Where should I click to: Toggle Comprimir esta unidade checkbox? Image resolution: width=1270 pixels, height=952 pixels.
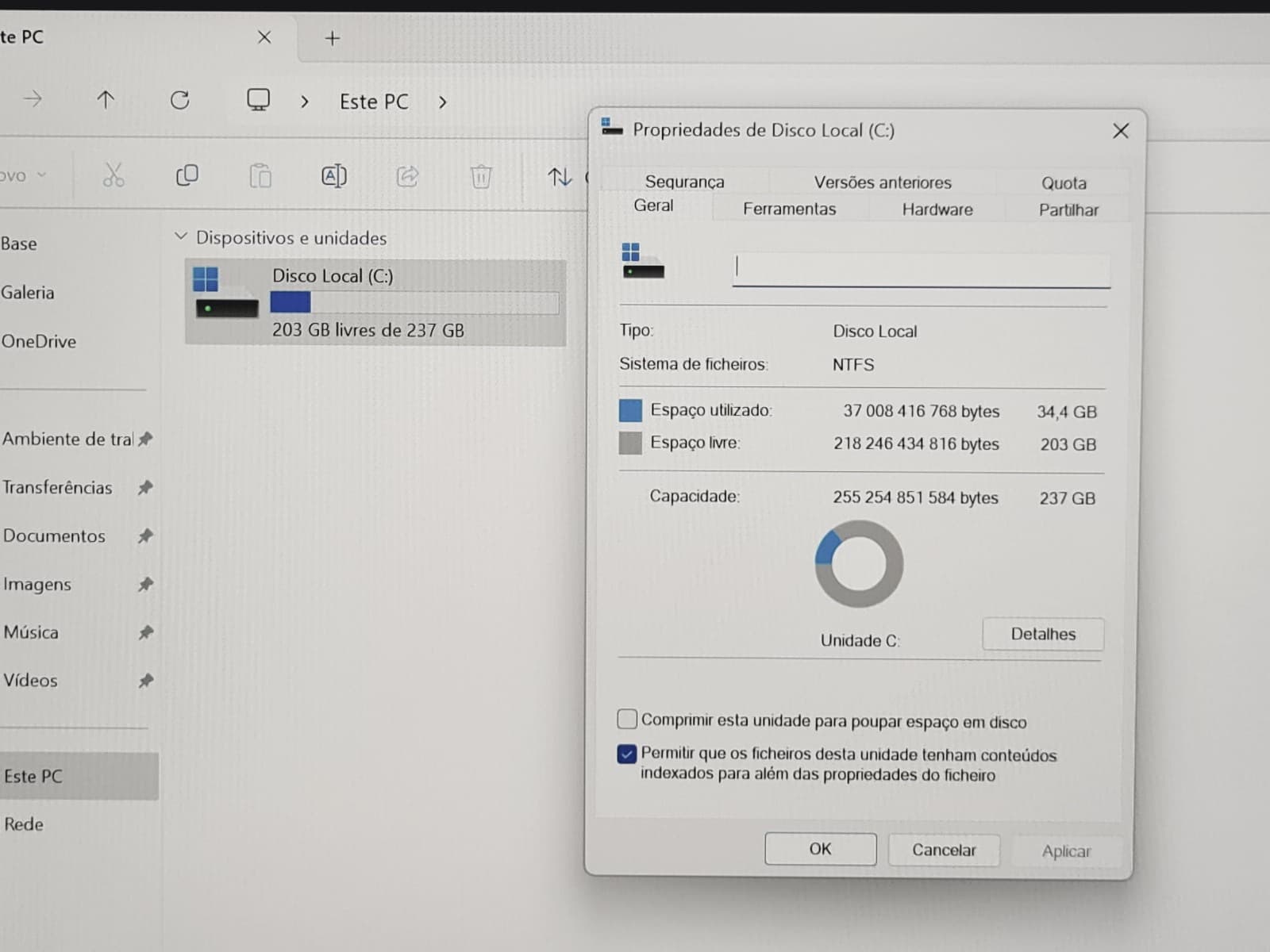(627, 720)
